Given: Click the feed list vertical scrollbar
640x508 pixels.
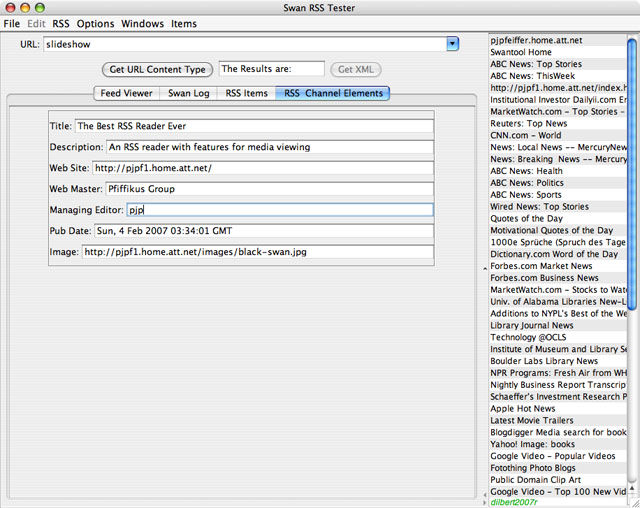Looking at the screenshot, I should 632,200.
